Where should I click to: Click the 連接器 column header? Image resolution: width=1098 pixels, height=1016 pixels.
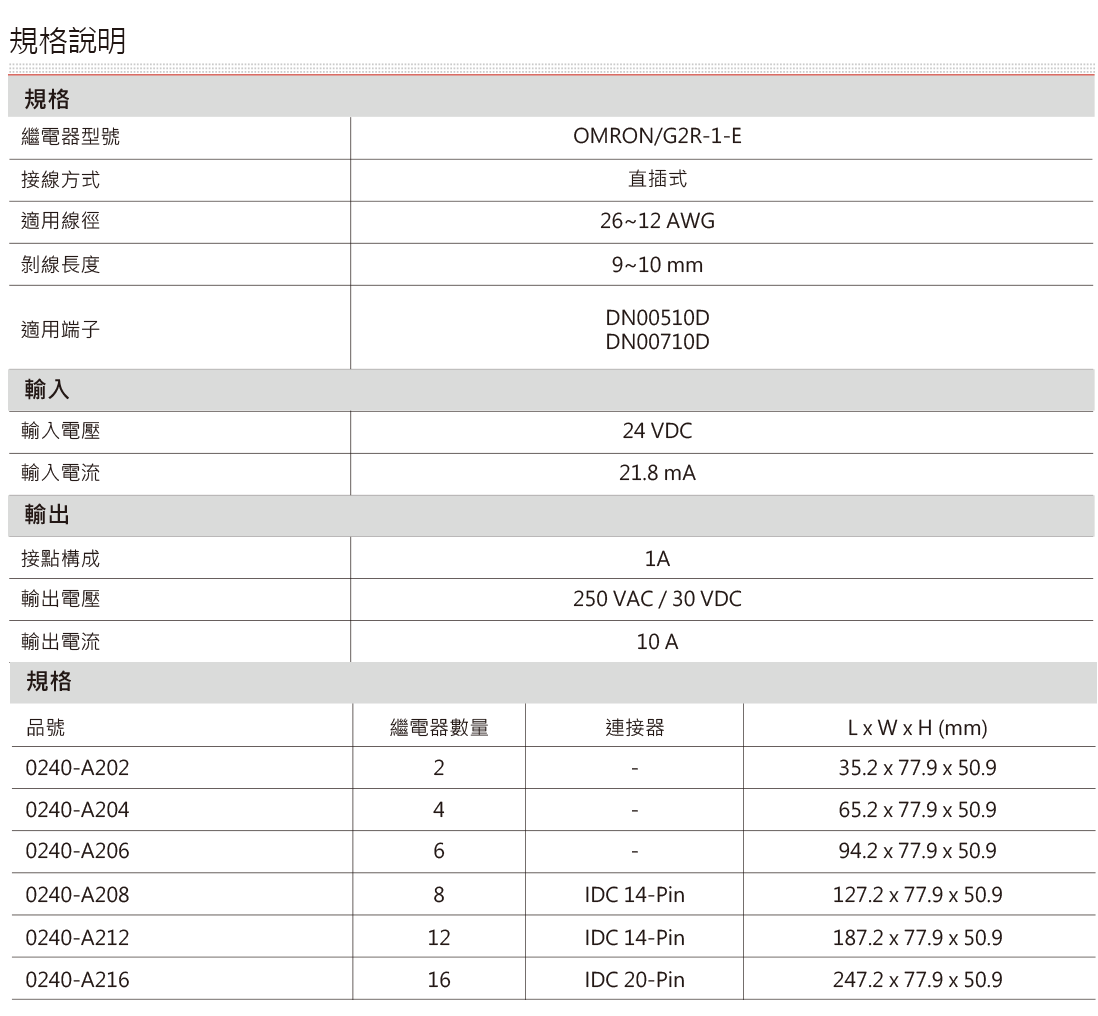[634, 728]
